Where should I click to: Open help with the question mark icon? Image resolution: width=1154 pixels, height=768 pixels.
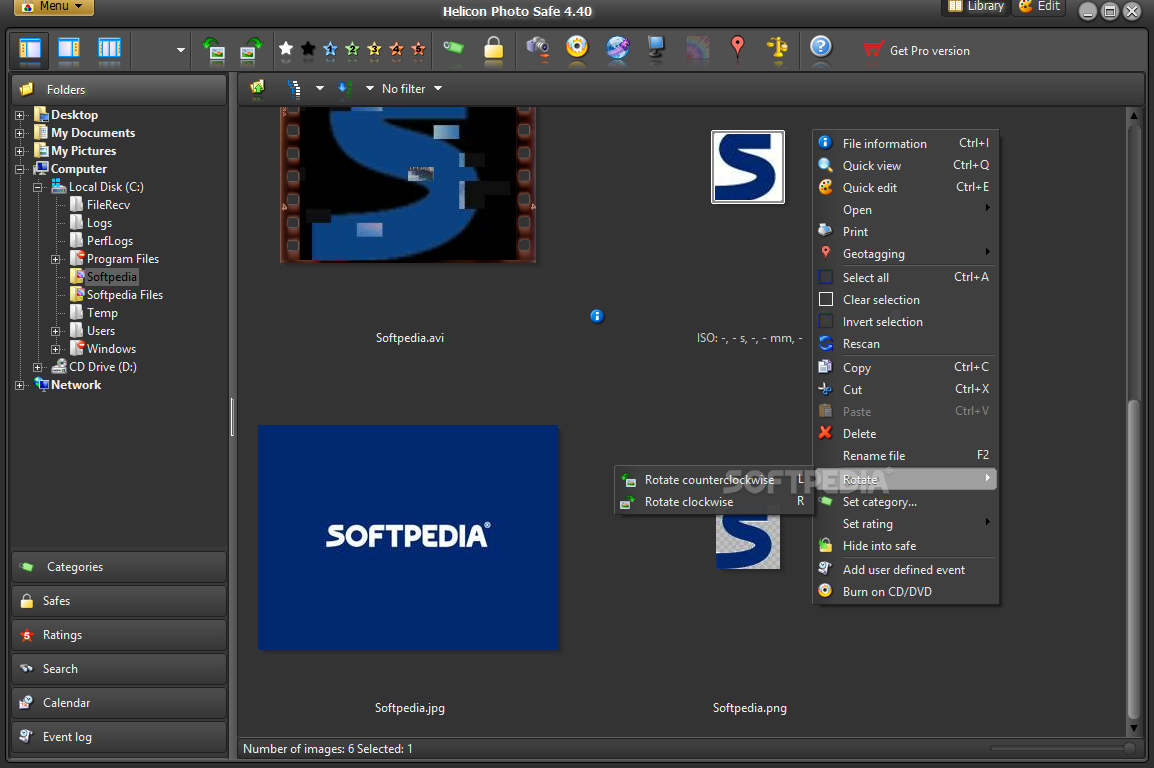(821, 47)
